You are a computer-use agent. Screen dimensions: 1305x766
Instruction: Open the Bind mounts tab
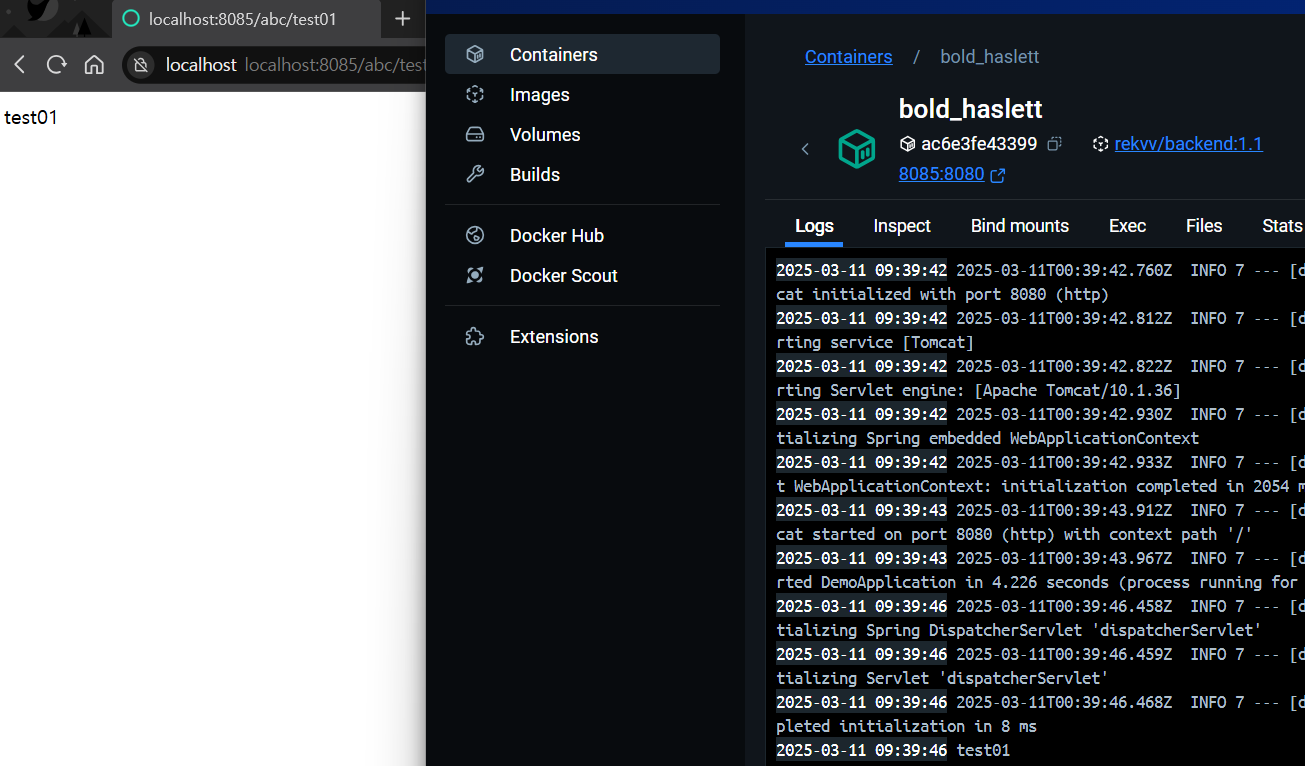(x=1020, y=226)
